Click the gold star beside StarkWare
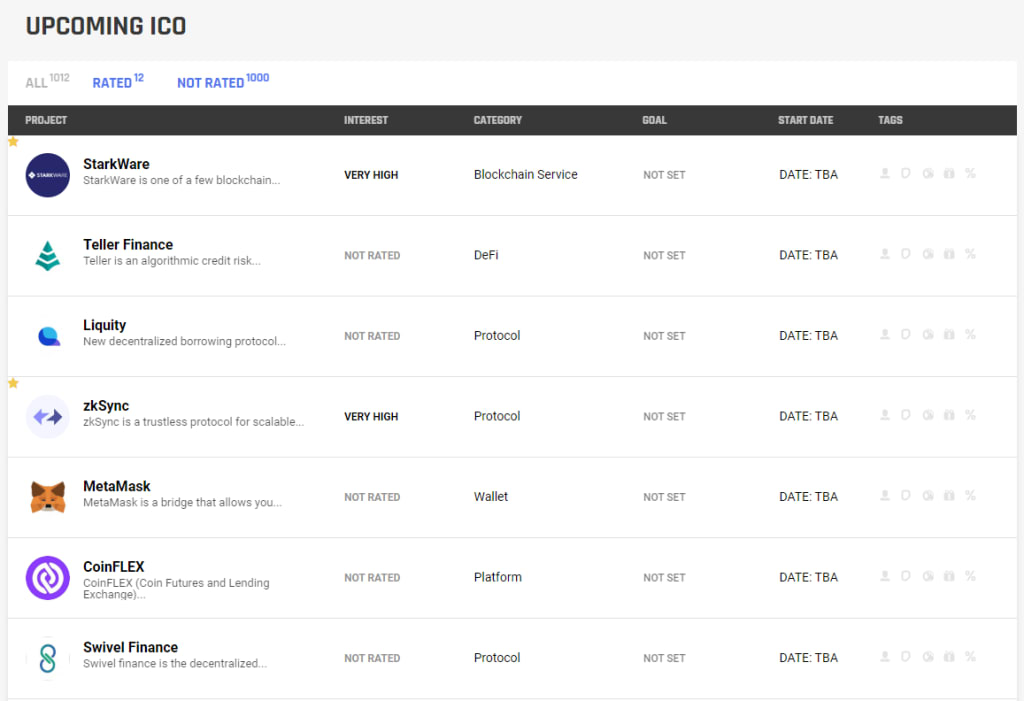 (13, 141)
